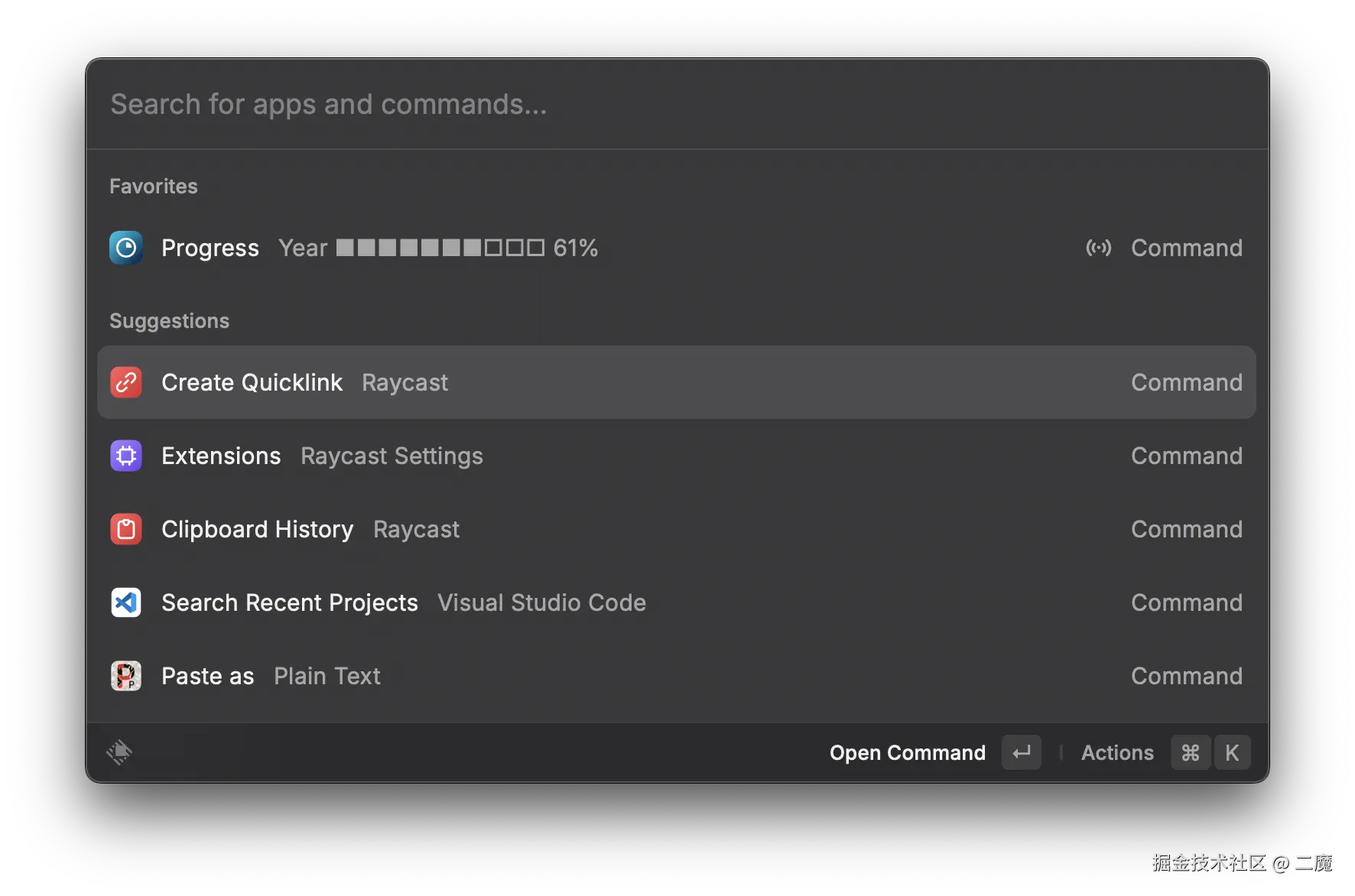The image size is (1355, 896).
Task: Select Create Quicklink suggestion
Action: tap(677, 382)
